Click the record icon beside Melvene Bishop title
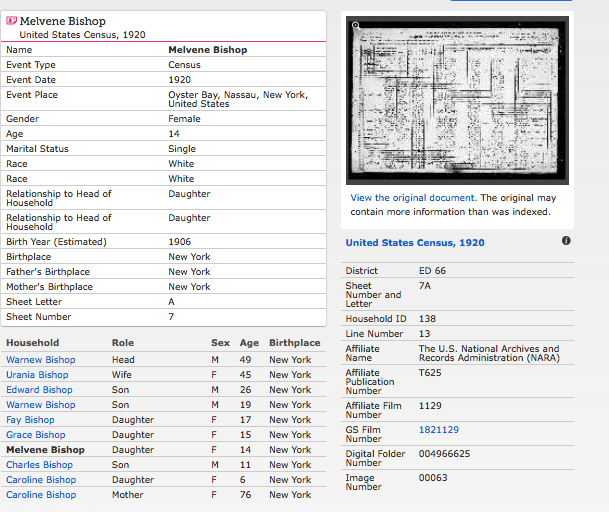Image resolution: width=609 pixels, height=512 pixels. pyautogui.click(x=11, y=21)
